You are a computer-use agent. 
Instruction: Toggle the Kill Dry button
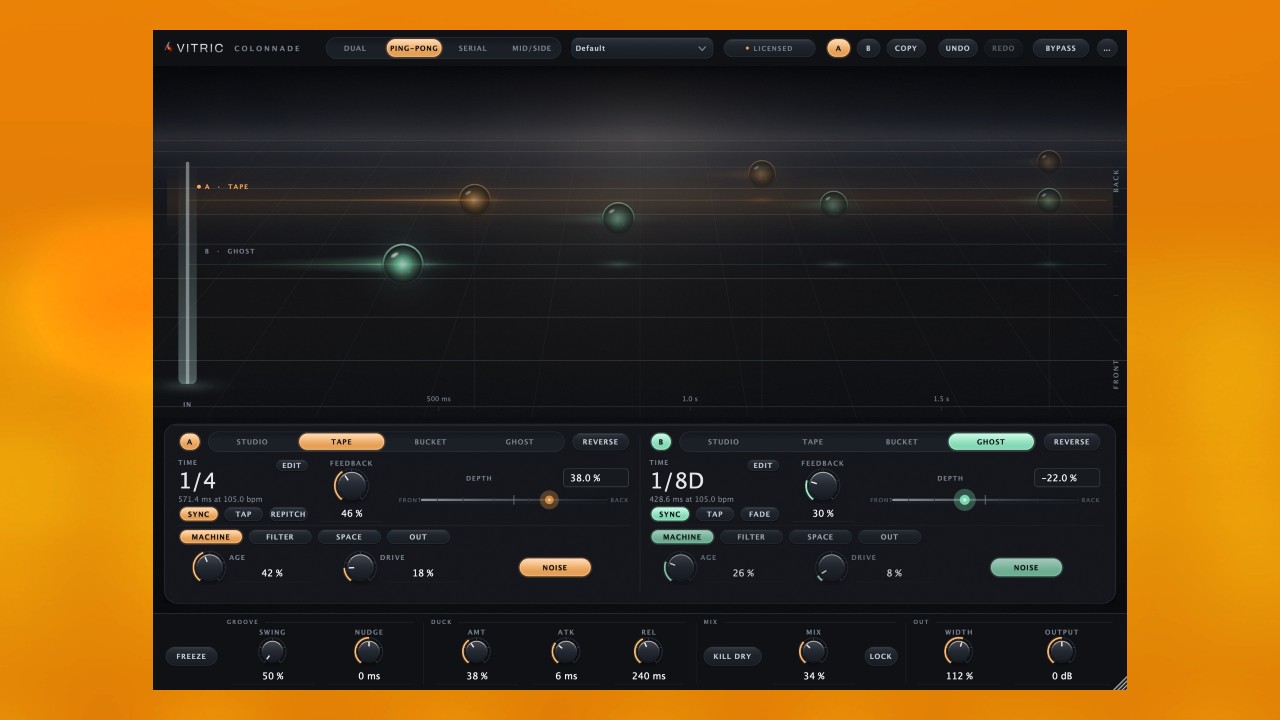coord(732,656)
